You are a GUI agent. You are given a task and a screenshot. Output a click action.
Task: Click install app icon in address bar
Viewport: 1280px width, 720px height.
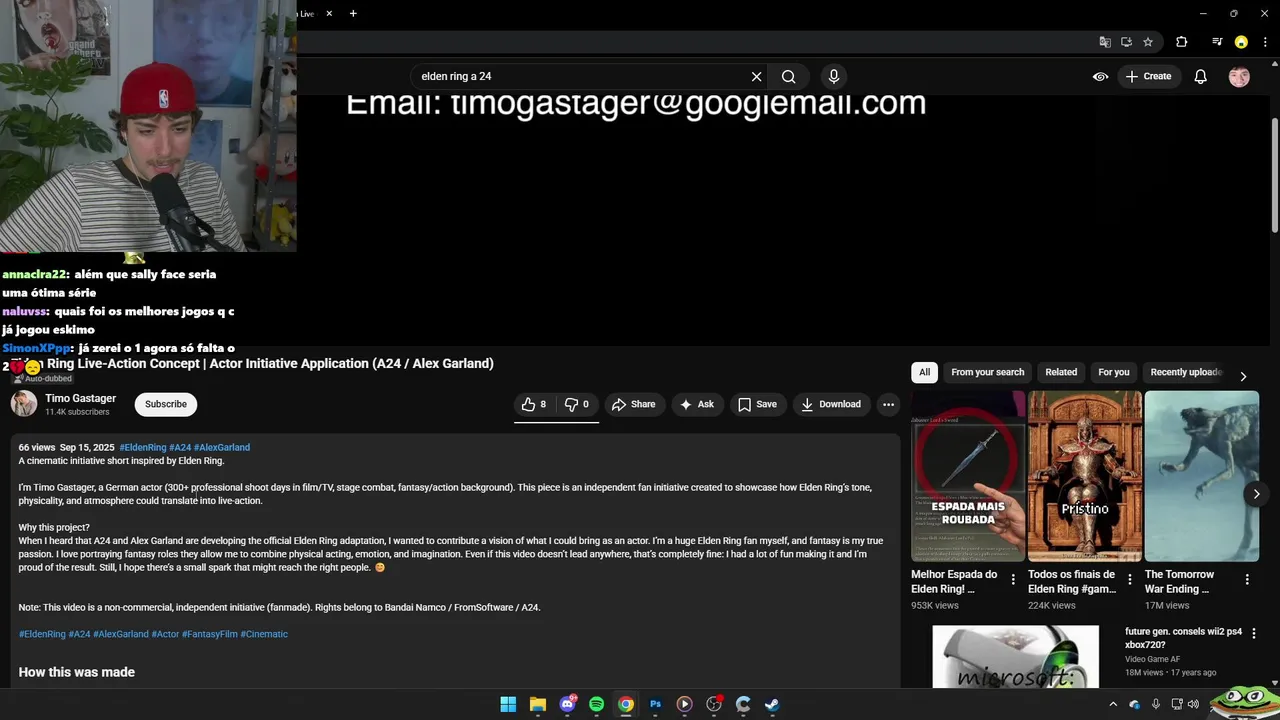1126,42
